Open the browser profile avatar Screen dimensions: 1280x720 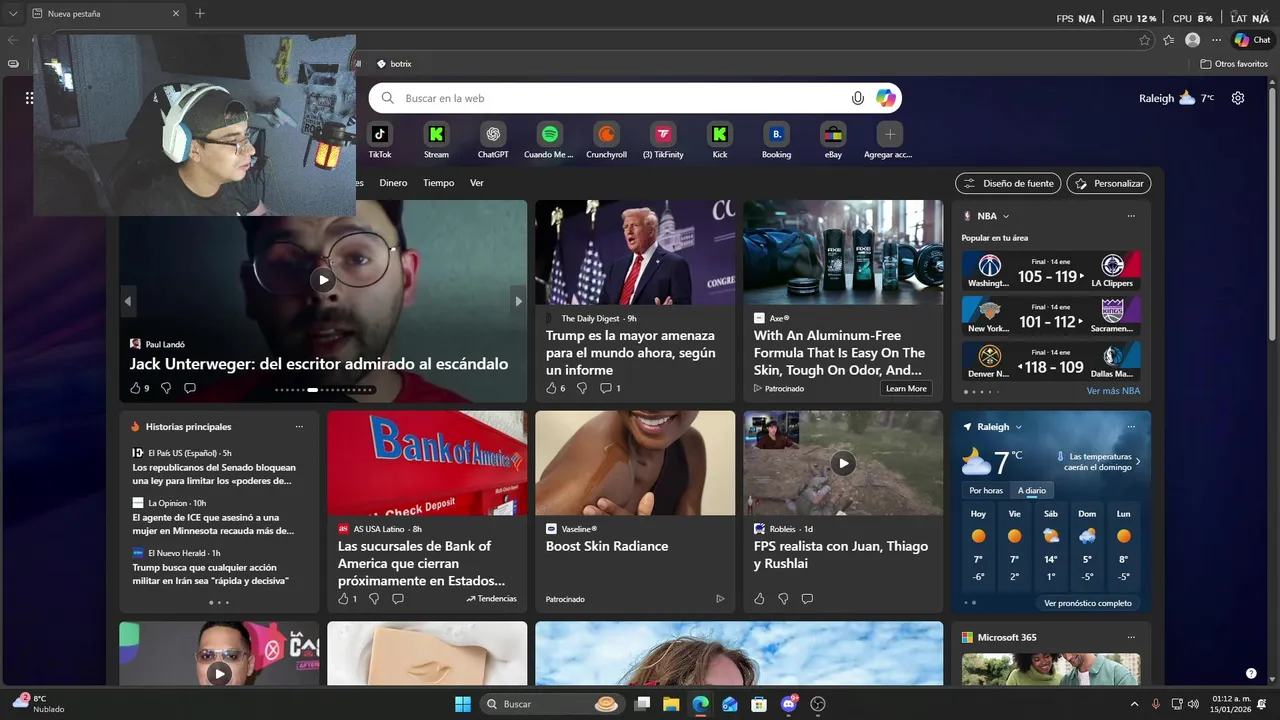[1192, 40]
